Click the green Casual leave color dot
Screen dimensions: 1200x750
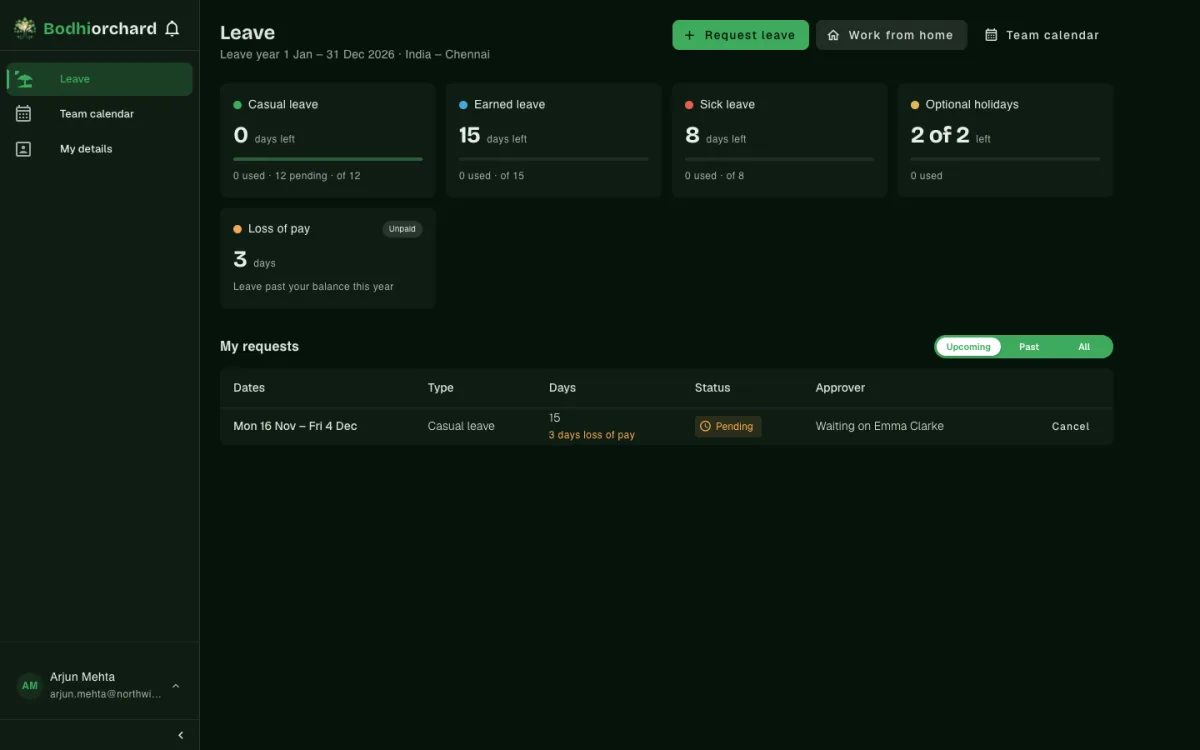pos(237,105)
